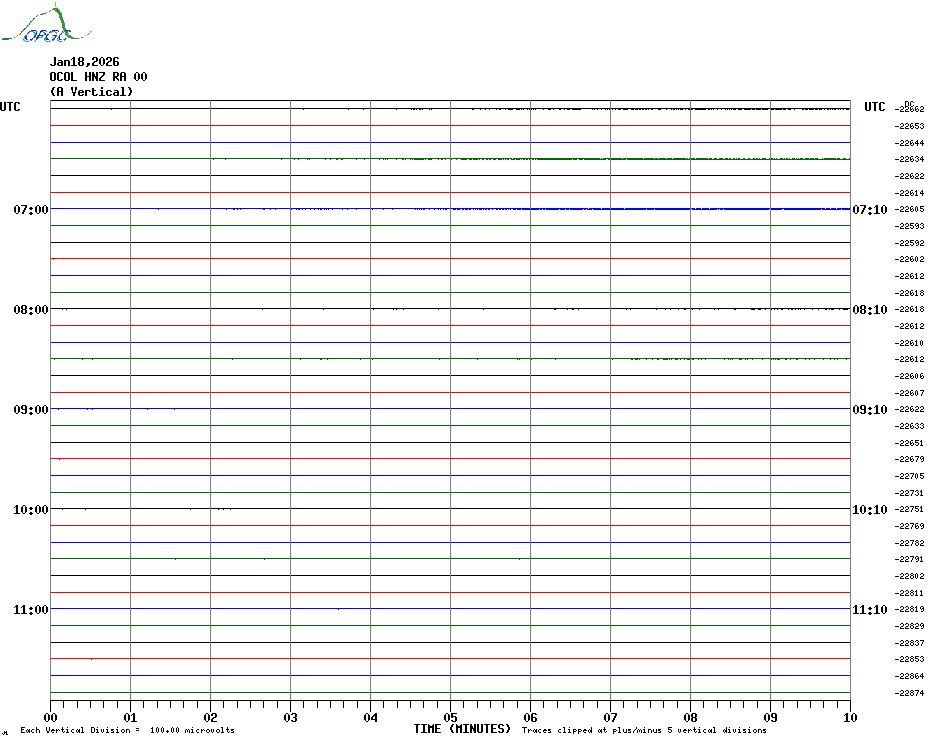Click the 05 minute tick on bottom axis

point(450,717)
